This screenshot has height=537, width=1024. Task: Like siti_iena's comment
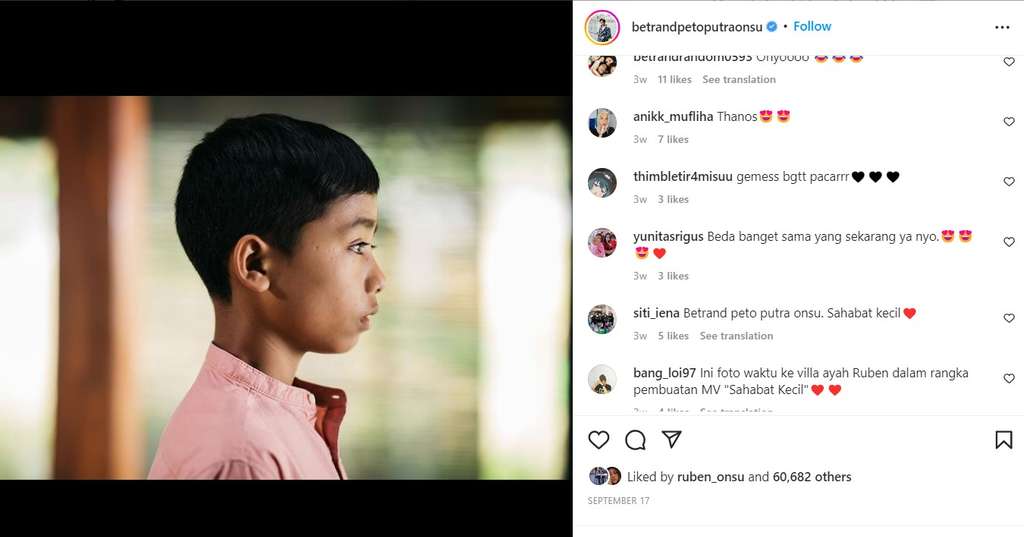tap(1008, 318)
